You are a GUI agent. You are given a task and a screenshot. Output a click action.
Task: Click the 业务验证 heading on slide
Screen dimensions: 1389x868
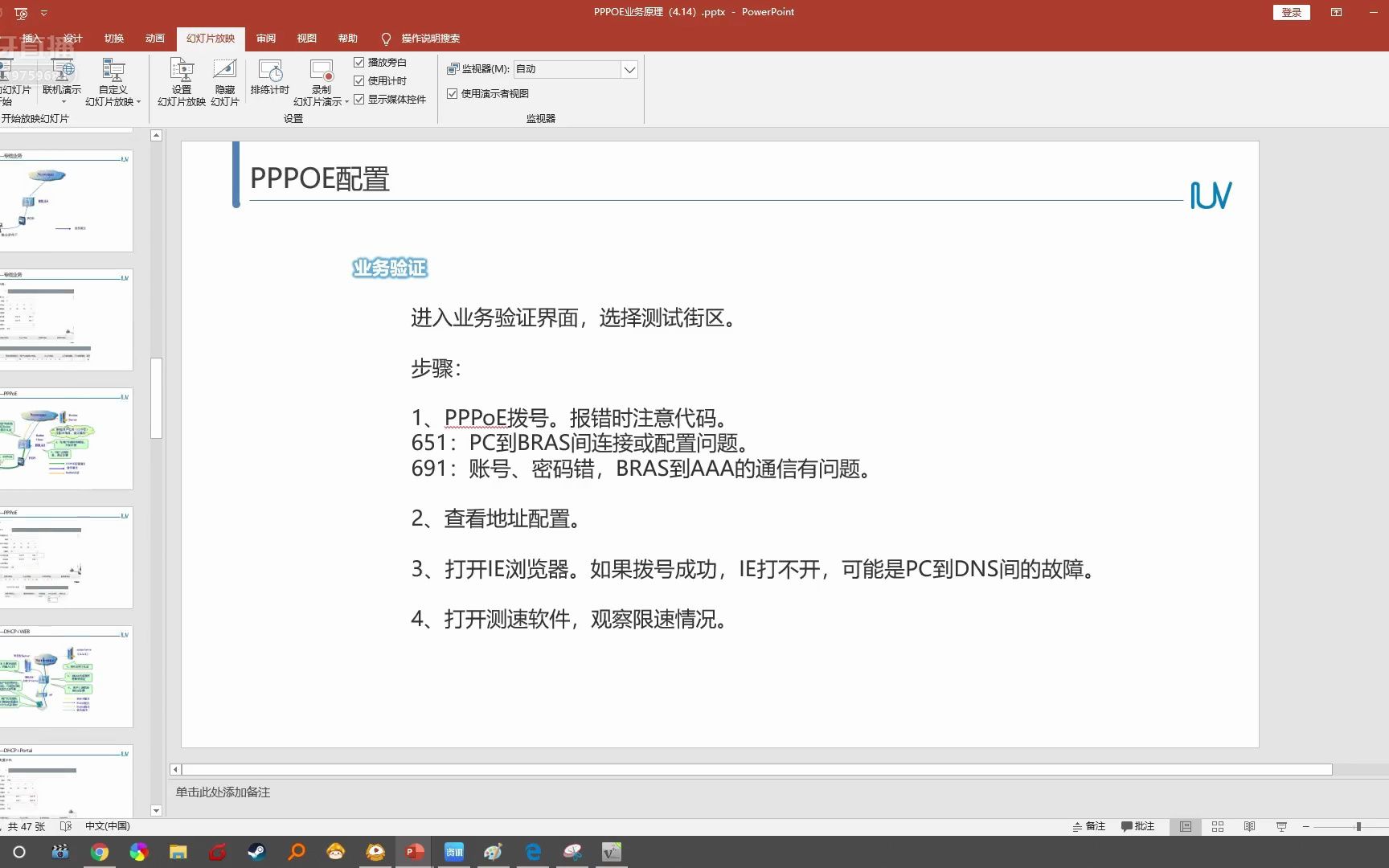(x=390, y=268)
